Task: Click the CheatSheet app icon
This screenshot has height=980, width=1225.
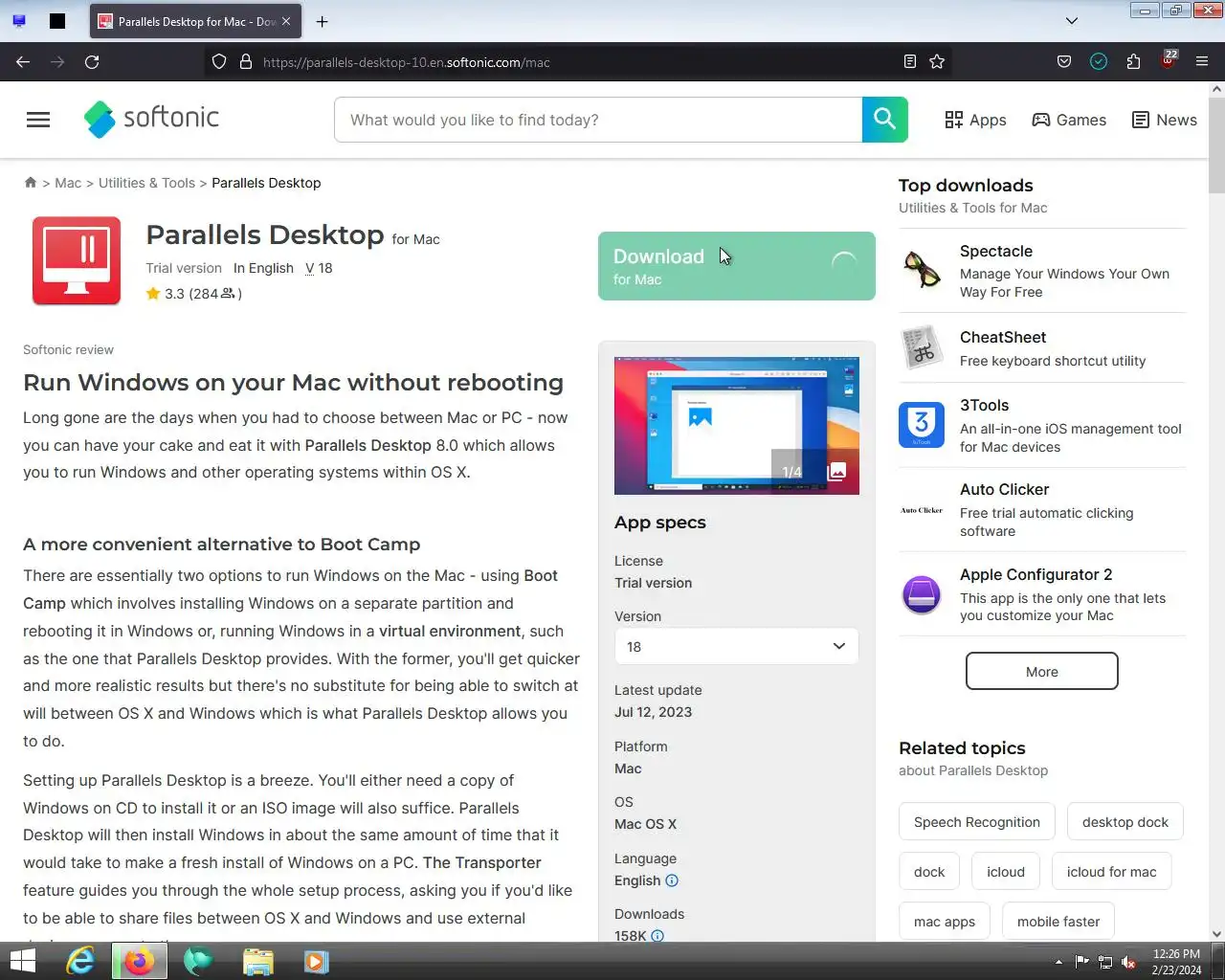Action: [922, 346]
